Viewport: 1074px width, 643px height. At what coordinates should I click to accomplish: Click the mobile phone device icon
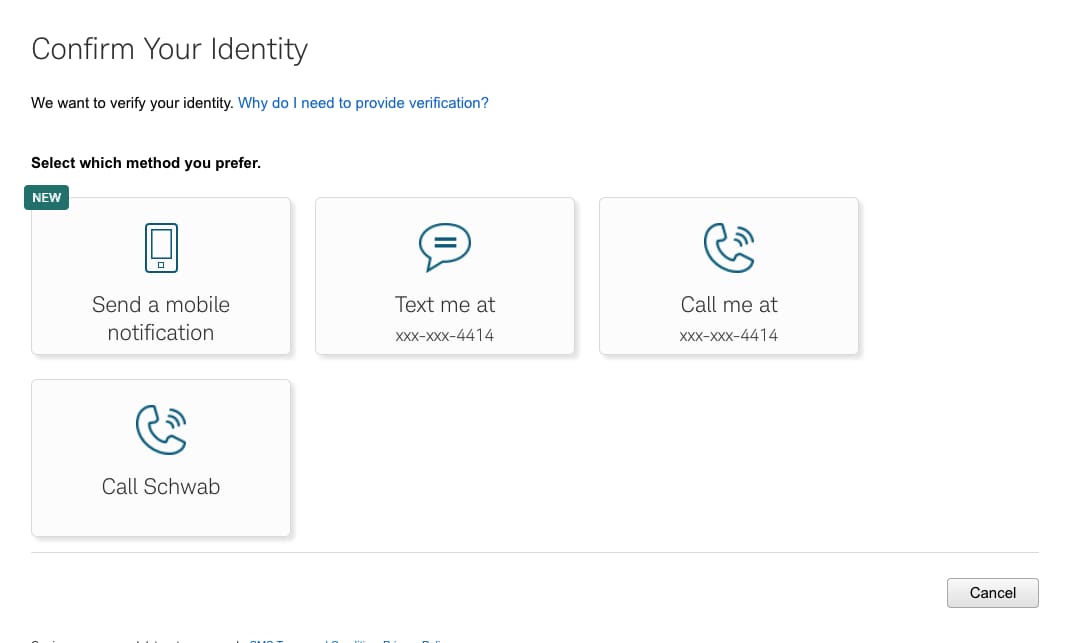pos(161,248)
